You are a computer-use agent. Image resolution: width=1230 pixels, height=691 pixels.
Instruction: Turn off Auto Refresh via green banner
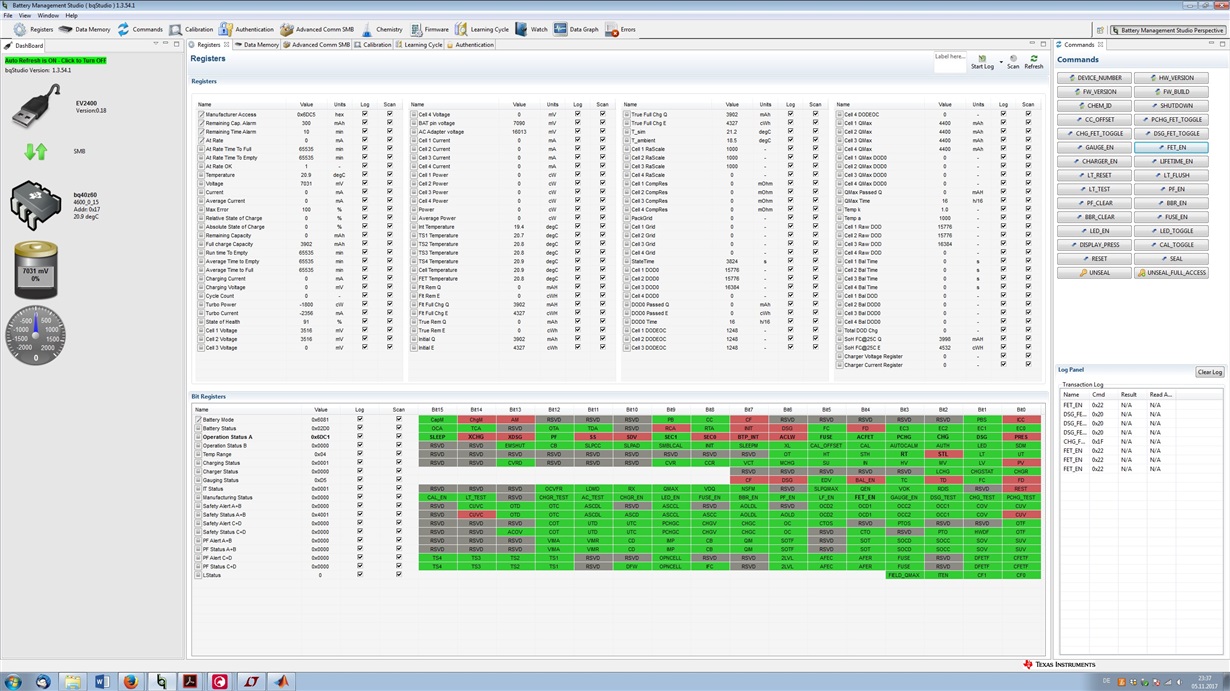[x=56, y=61]
